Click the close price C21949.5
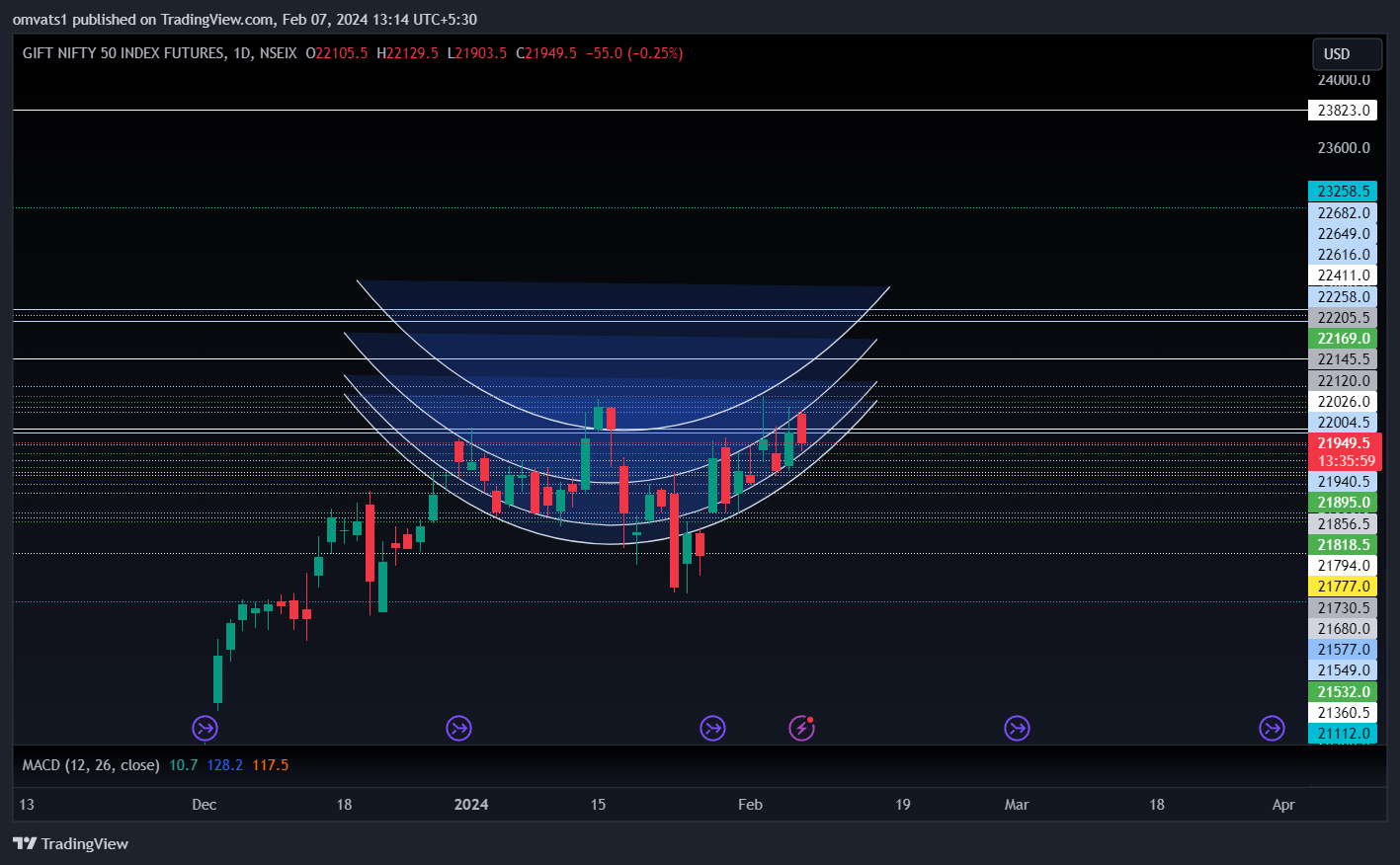 click(x=546, y=53)
